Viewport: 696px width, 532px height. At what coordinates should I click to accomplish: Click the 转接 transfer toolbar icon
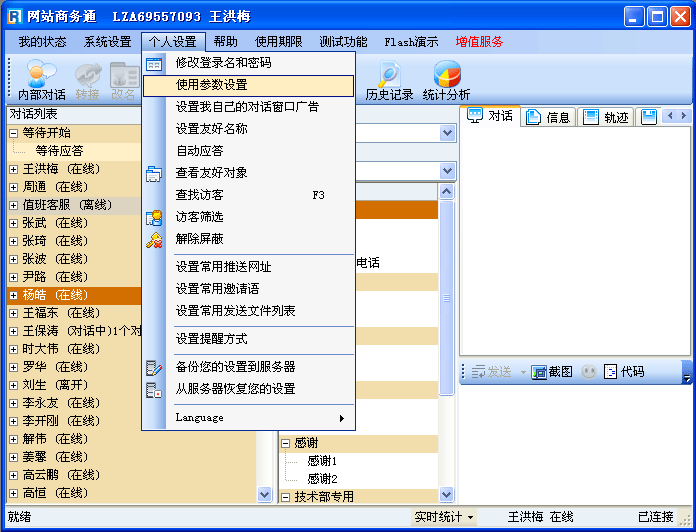87,79
